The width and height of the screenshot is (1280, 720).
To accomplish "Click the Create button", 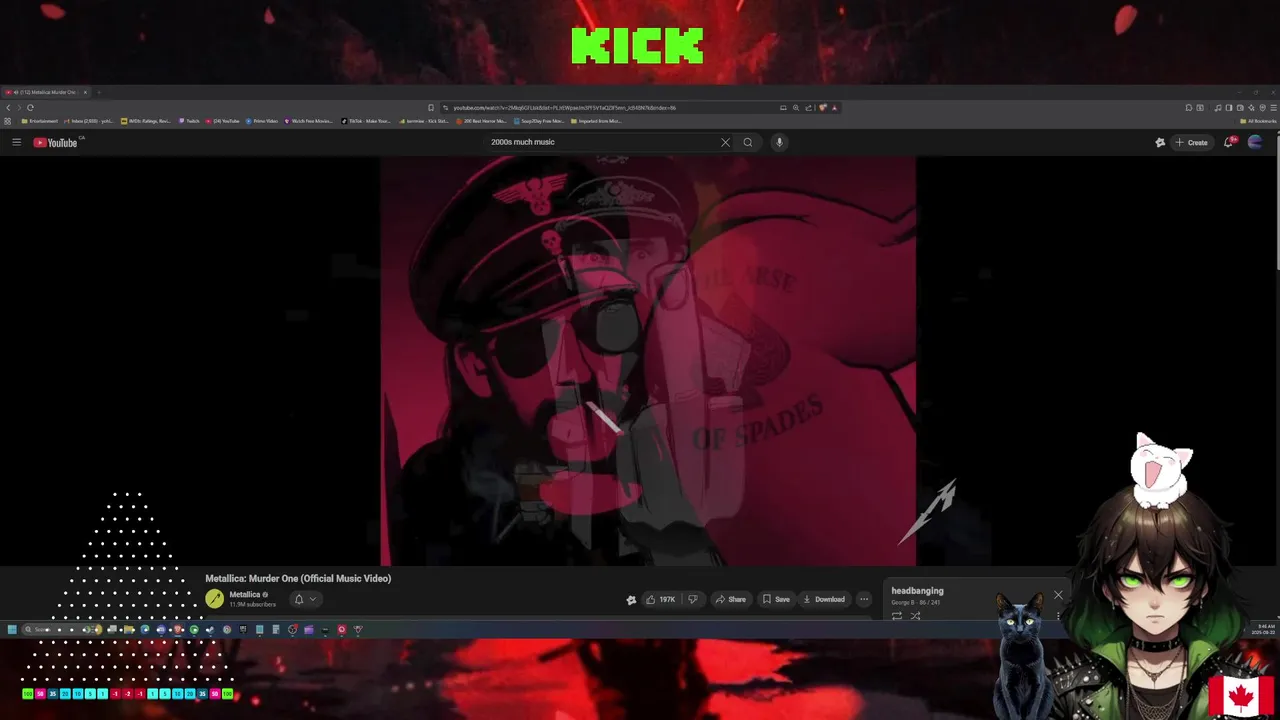I will (x=1191, y=142).
